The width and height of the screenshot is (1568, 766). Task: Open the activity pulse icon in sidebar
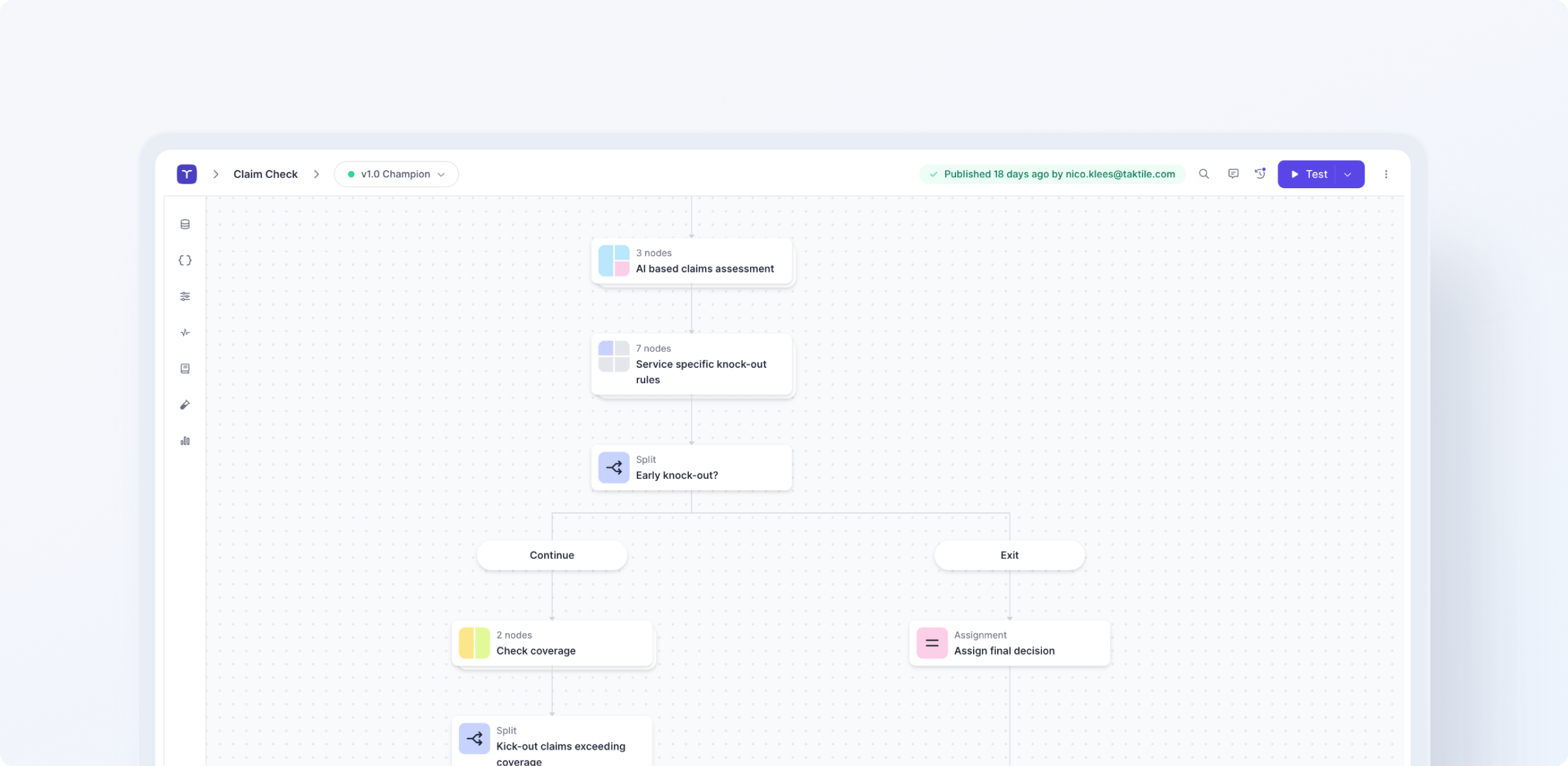point(185,333)
